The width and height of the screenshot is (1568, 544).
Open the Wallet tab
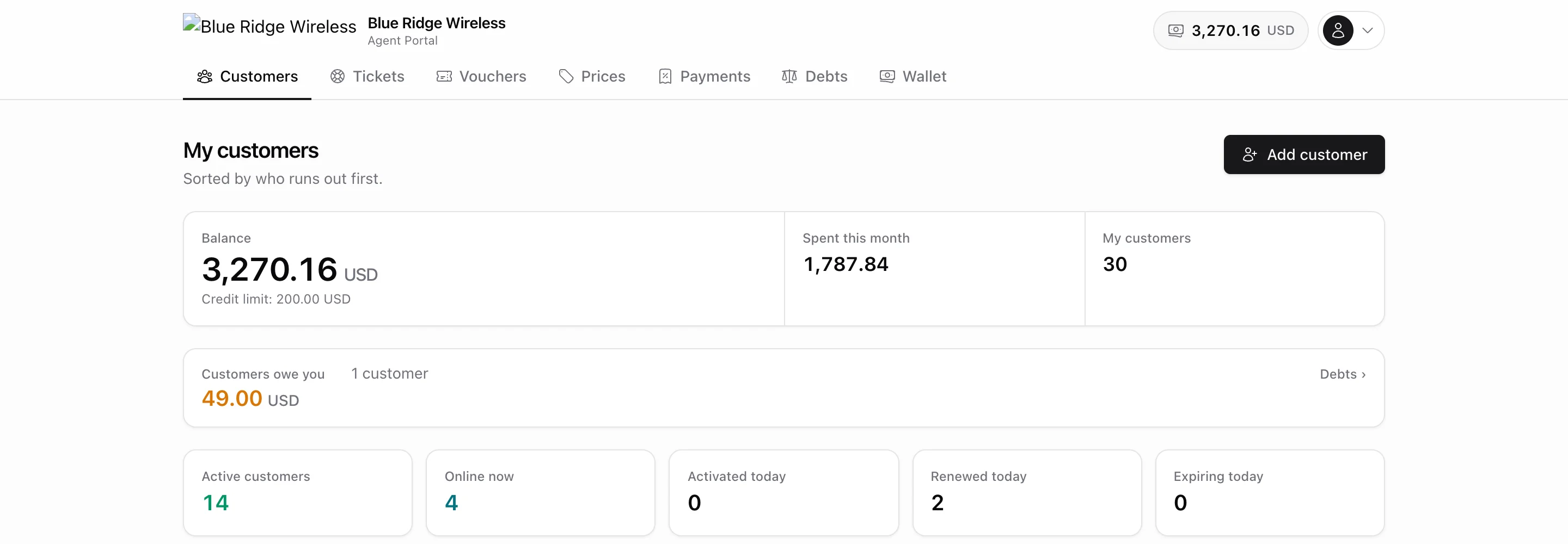pos(913,77)
